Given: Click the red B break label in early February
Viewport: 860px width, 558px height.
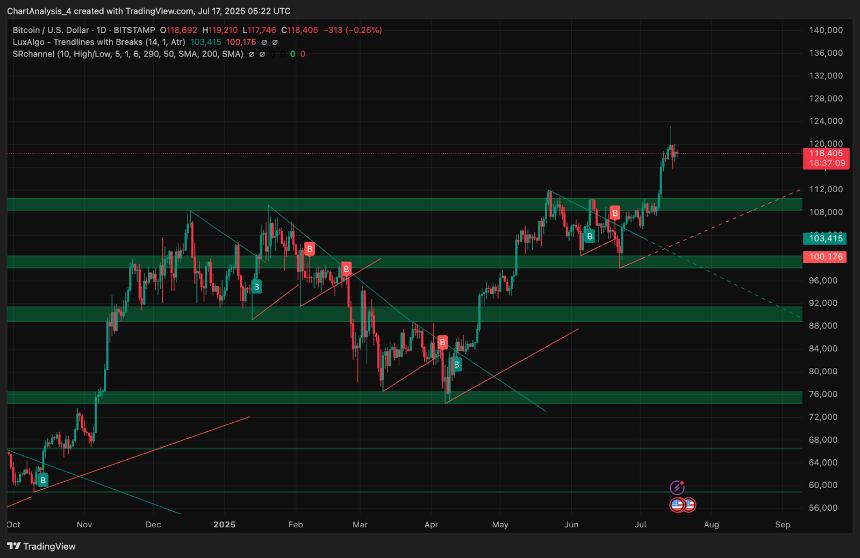Looking at the screenshot, I should tap(310, 248).
